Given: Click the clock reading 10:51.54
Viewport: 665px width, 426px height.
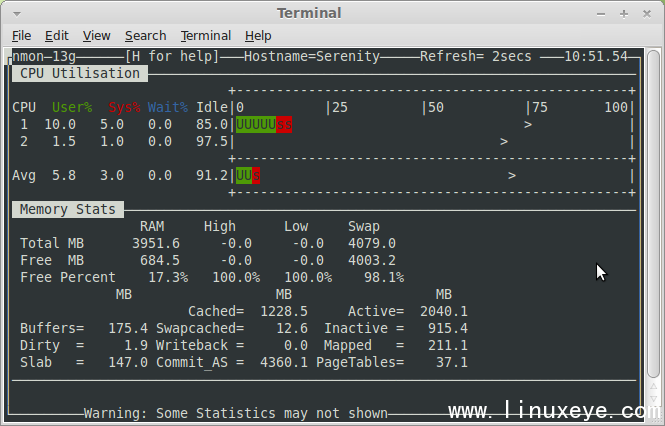Looking at the screenshot, I should pyautogui.click(x=596, y=56).
